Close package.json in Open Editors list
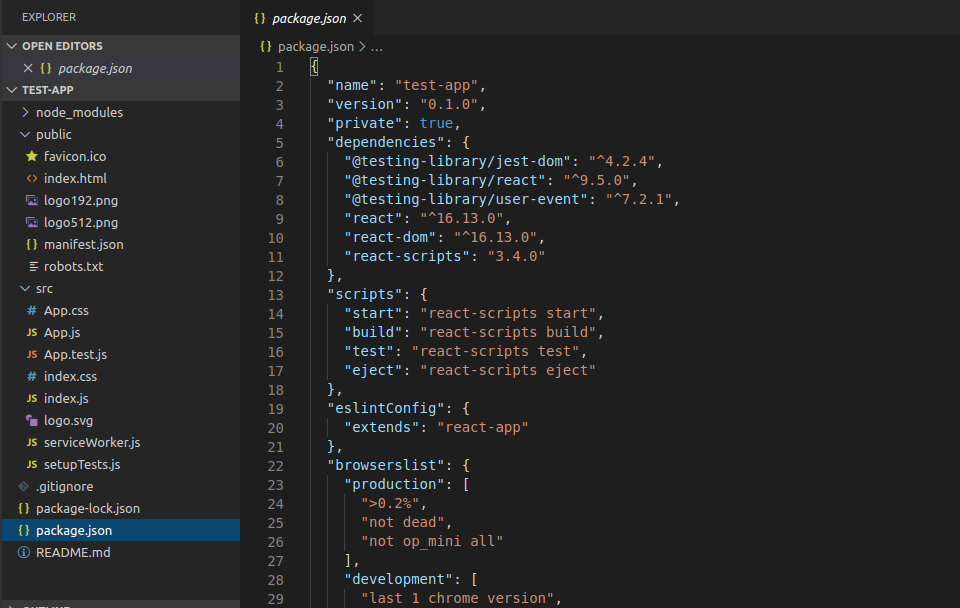The height and width of the screenshot is (608, 960). coord(28,68)
